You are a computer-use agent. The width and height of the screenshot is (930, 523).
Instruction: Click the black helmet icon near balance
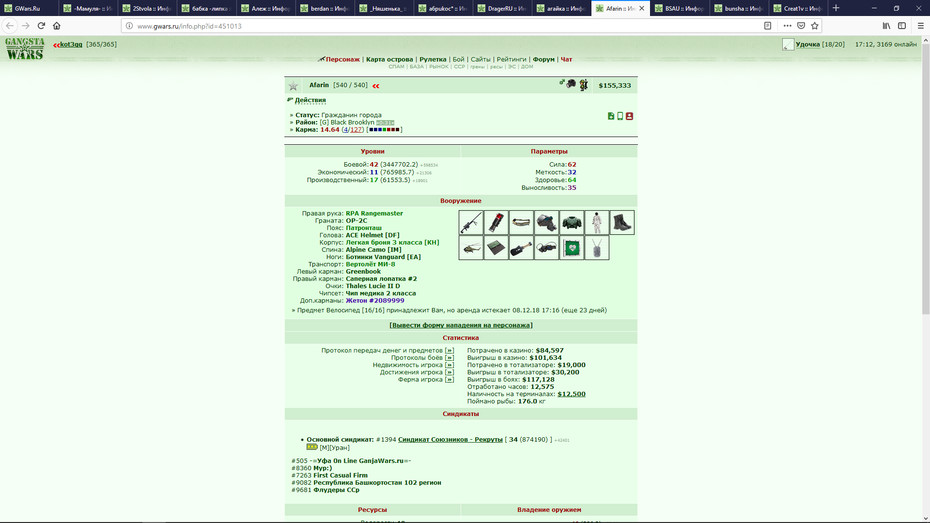pos(571,84)
